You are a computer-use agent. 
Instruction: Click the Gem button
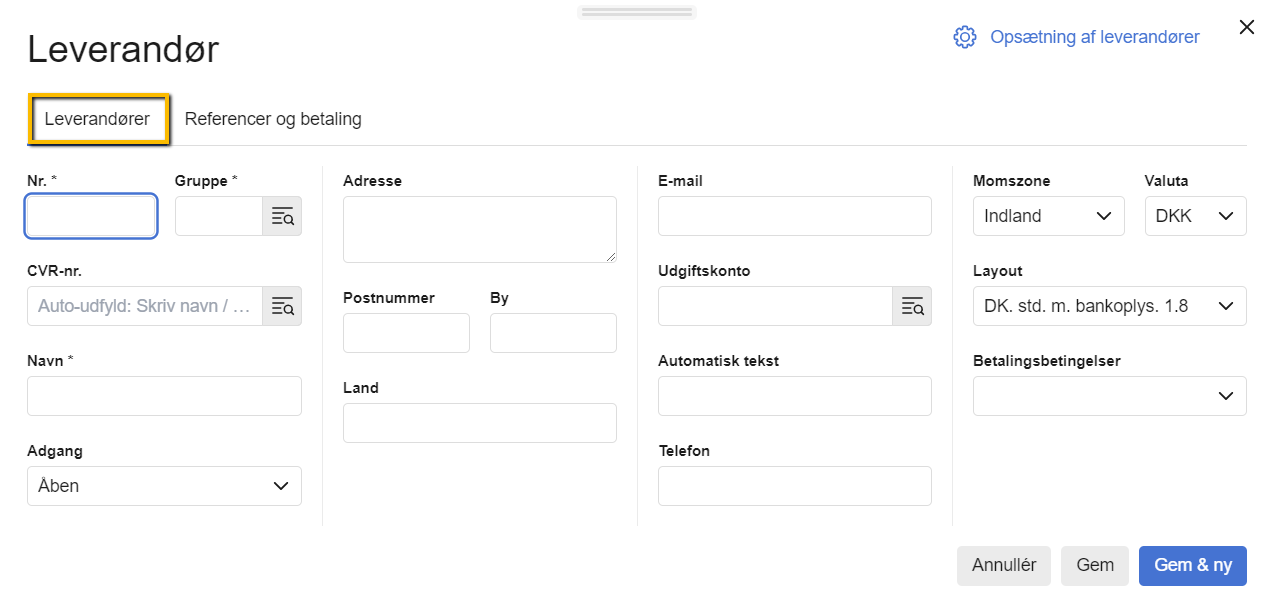[x=1095, y=565]
